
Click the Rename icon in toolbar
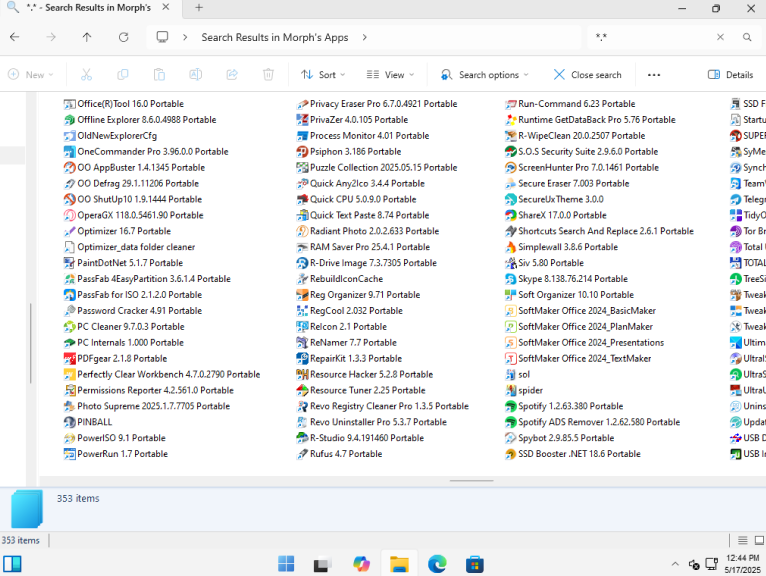(195, 75)
